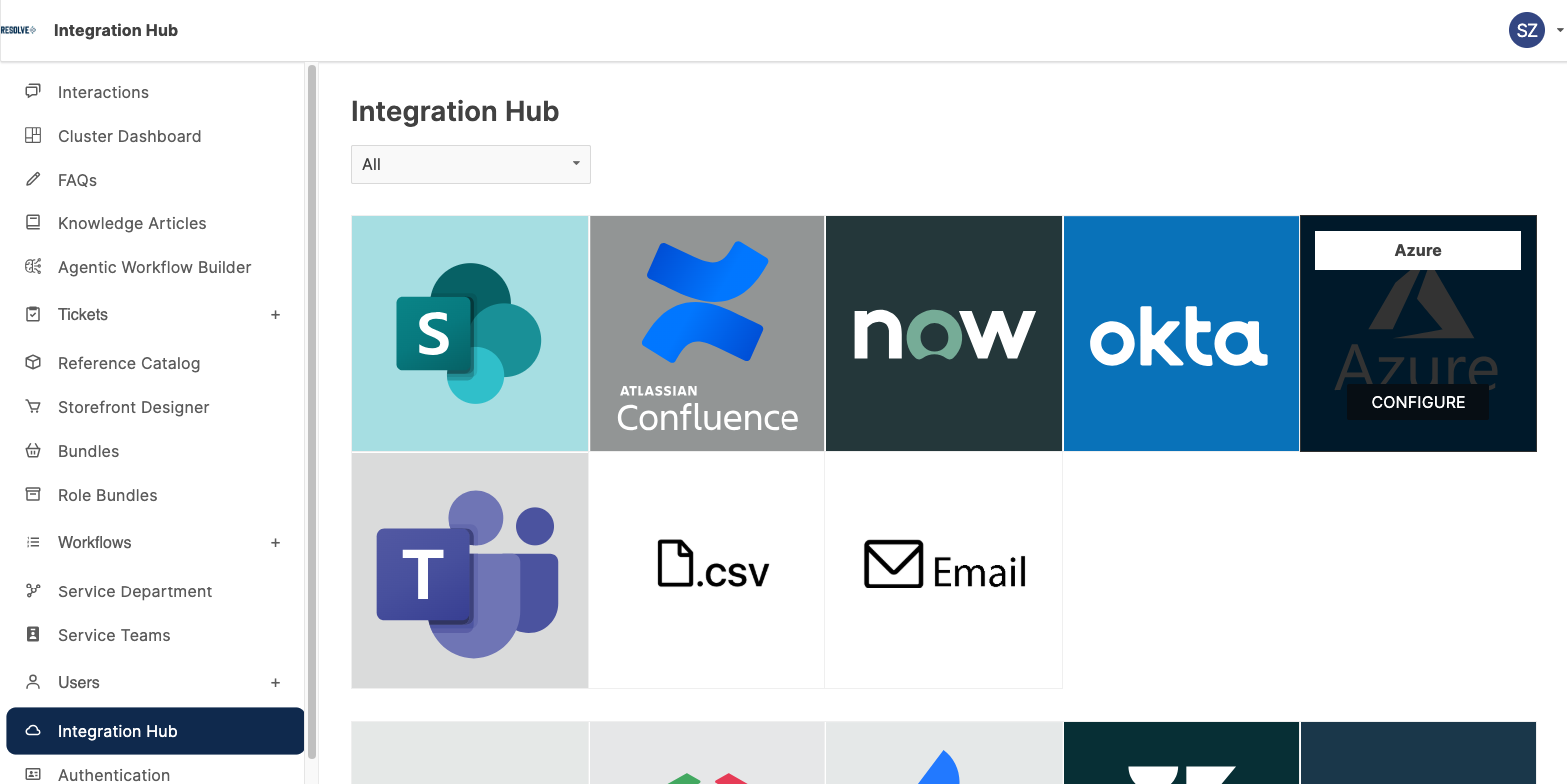Open the SZ user avatar menu
The width and height of the screenshot is (1567, 784).
(1526, 30)
